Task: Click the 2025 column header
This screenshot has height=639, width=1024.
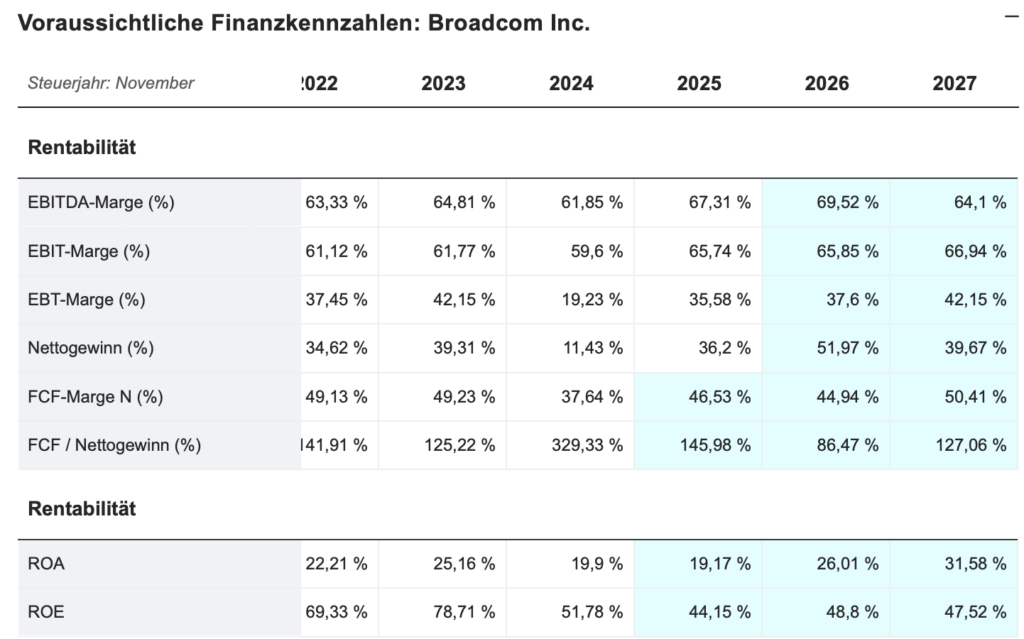Action: [x=698, y=84]
